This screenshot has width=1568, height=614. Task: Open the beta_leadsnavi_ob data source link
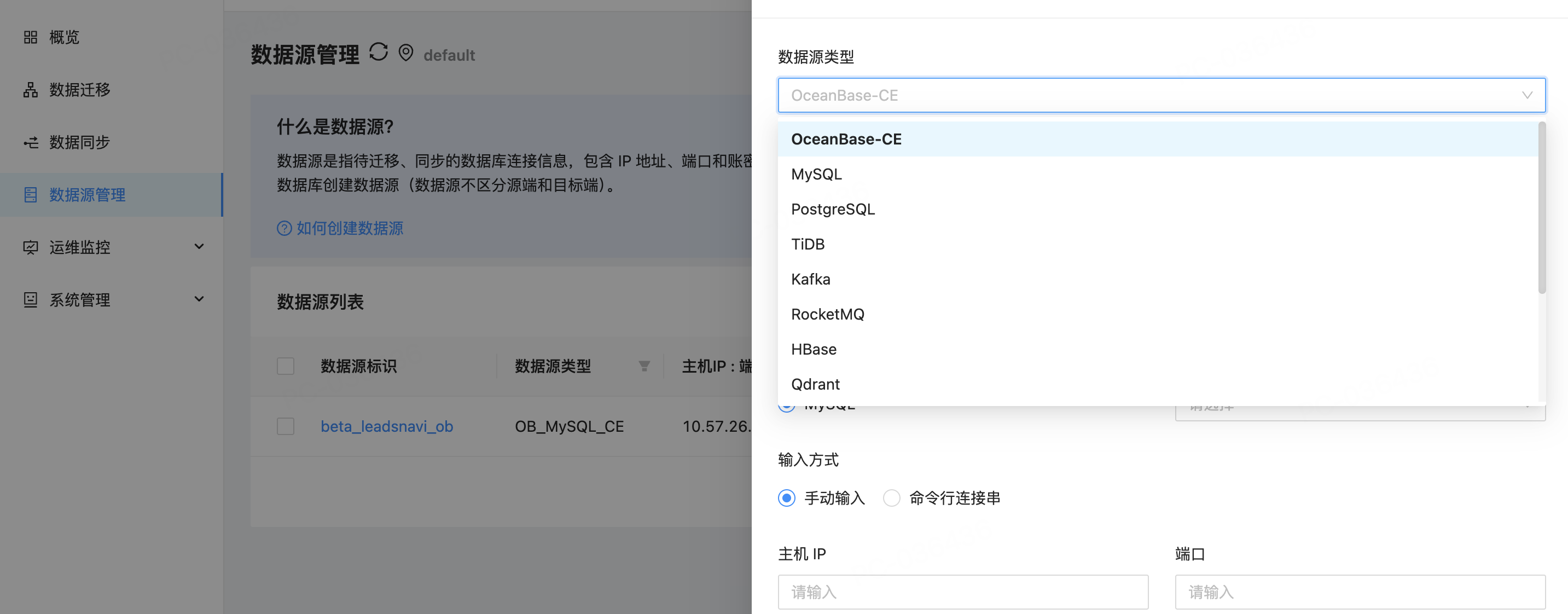[386, 426]
